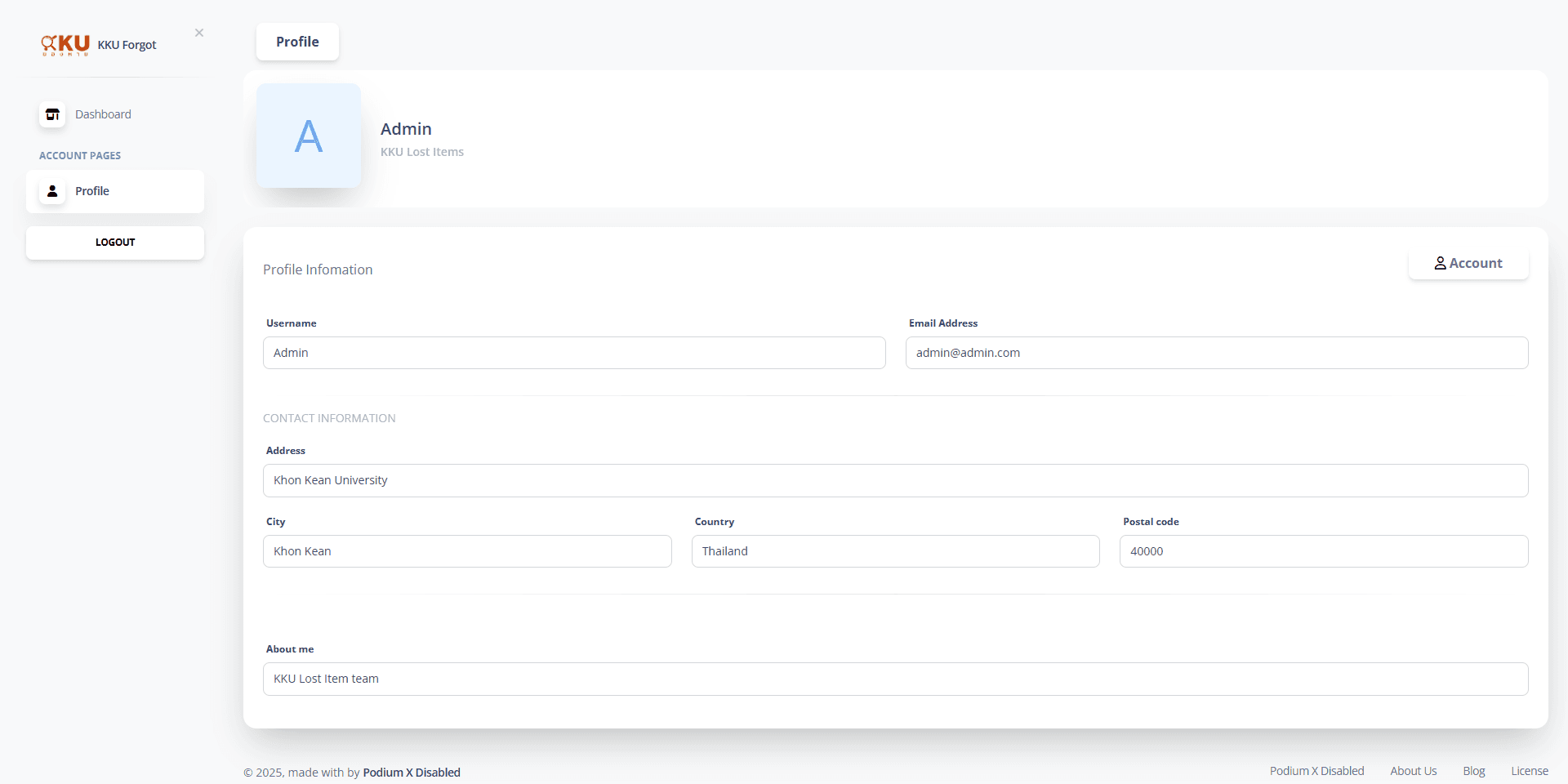Click the KKU logo in sidebar
Screen dimensions: 1568x784
[65, 44]
